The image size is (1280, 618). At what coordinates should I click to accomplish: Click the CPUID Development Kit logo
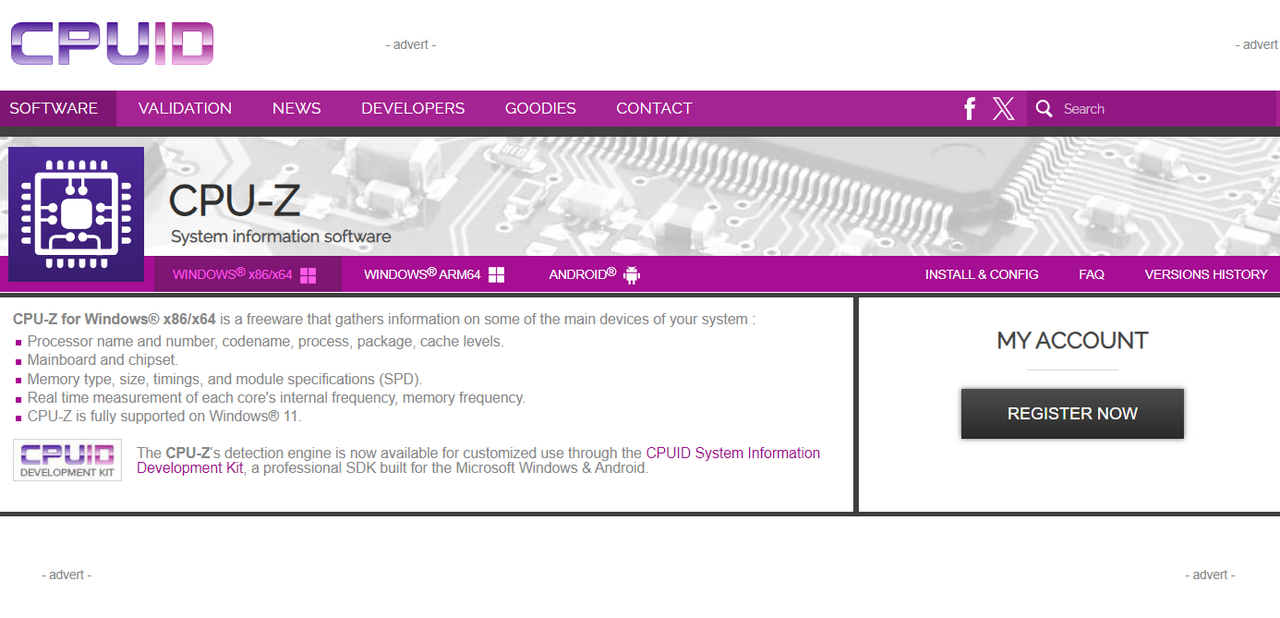click(x=68, y=460)
